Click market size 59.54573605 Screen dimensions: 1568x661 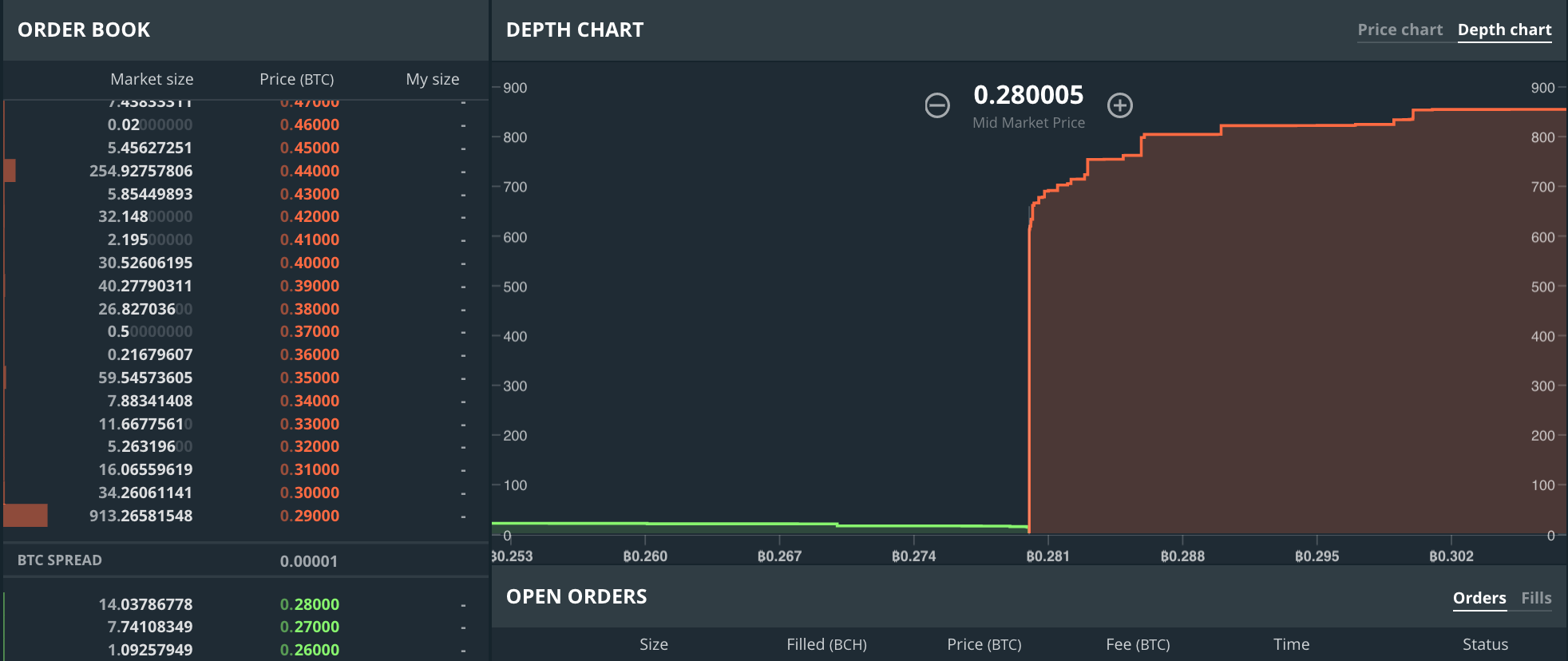coord(145,378)
